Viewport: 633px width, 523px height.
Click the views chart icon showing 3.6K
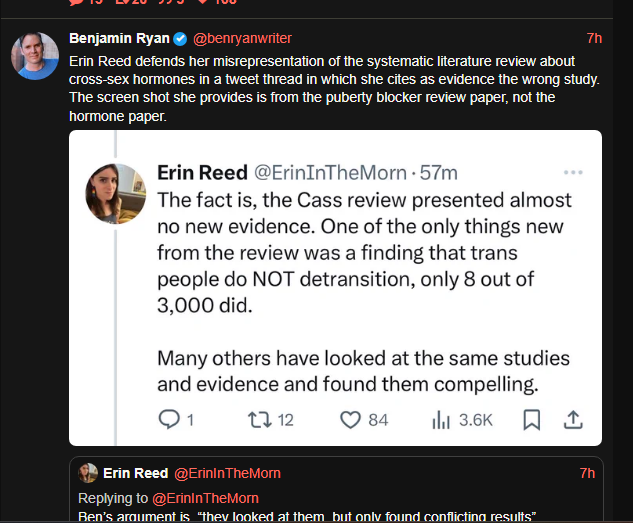440,420
